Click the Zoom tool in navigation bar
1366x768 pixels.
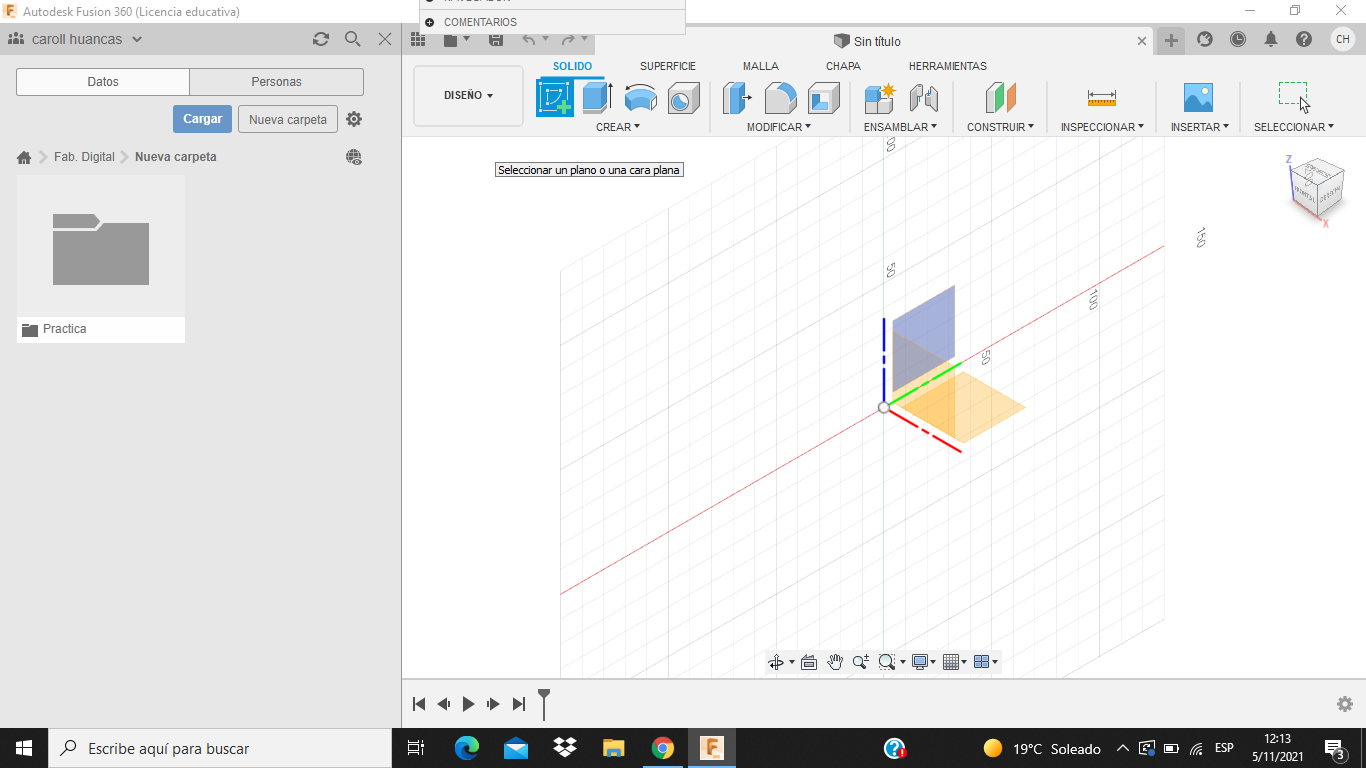point(860,662)
